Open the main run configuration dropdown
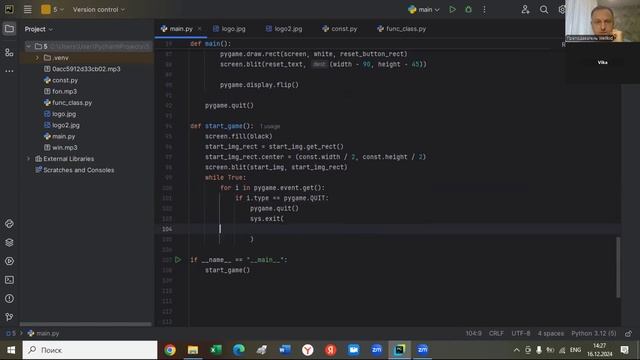The height and width of the screenshot is (360, 640). 424,9
